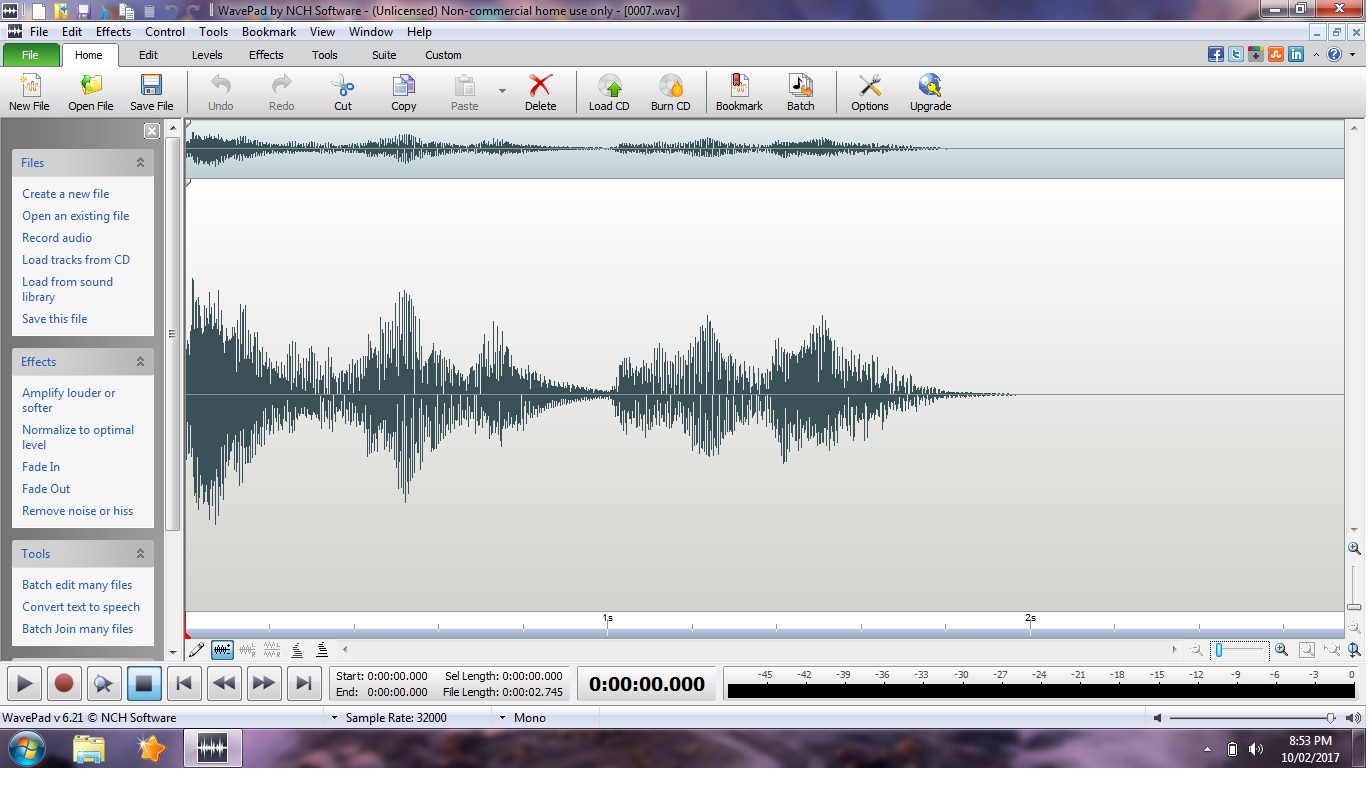This screenshot has height=788, width=1370.
Task: Click the Burn CD toolbar icon
Action: [671, 90]
